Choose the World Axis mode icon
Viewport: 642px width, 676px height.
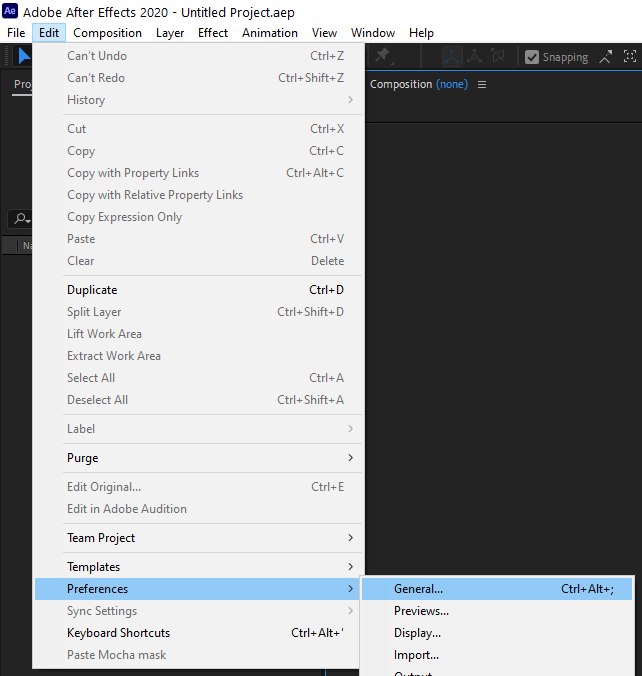[x=475, y=56]
